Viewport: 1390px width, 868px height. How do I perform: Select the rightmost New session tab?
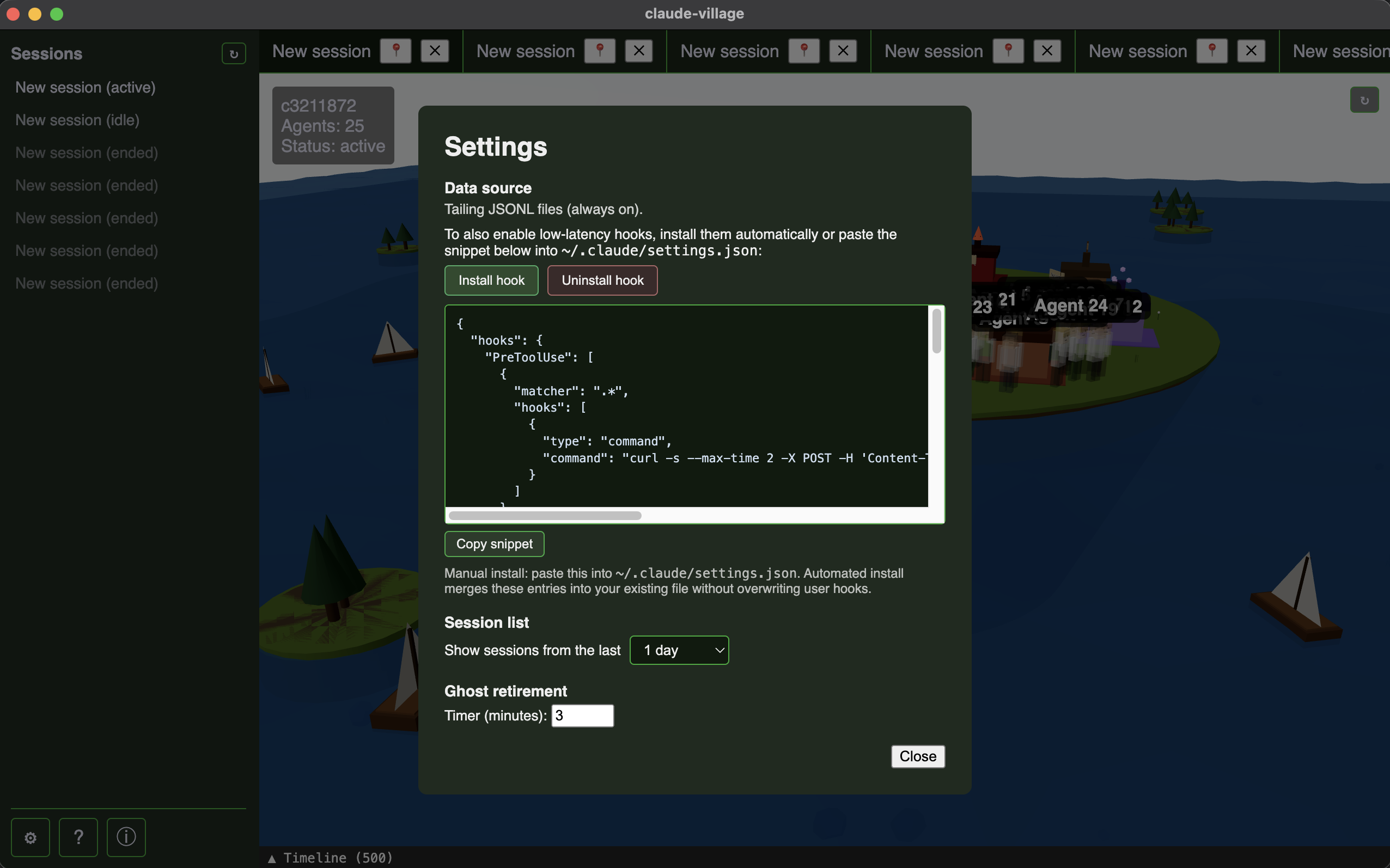coord(1338,51)
